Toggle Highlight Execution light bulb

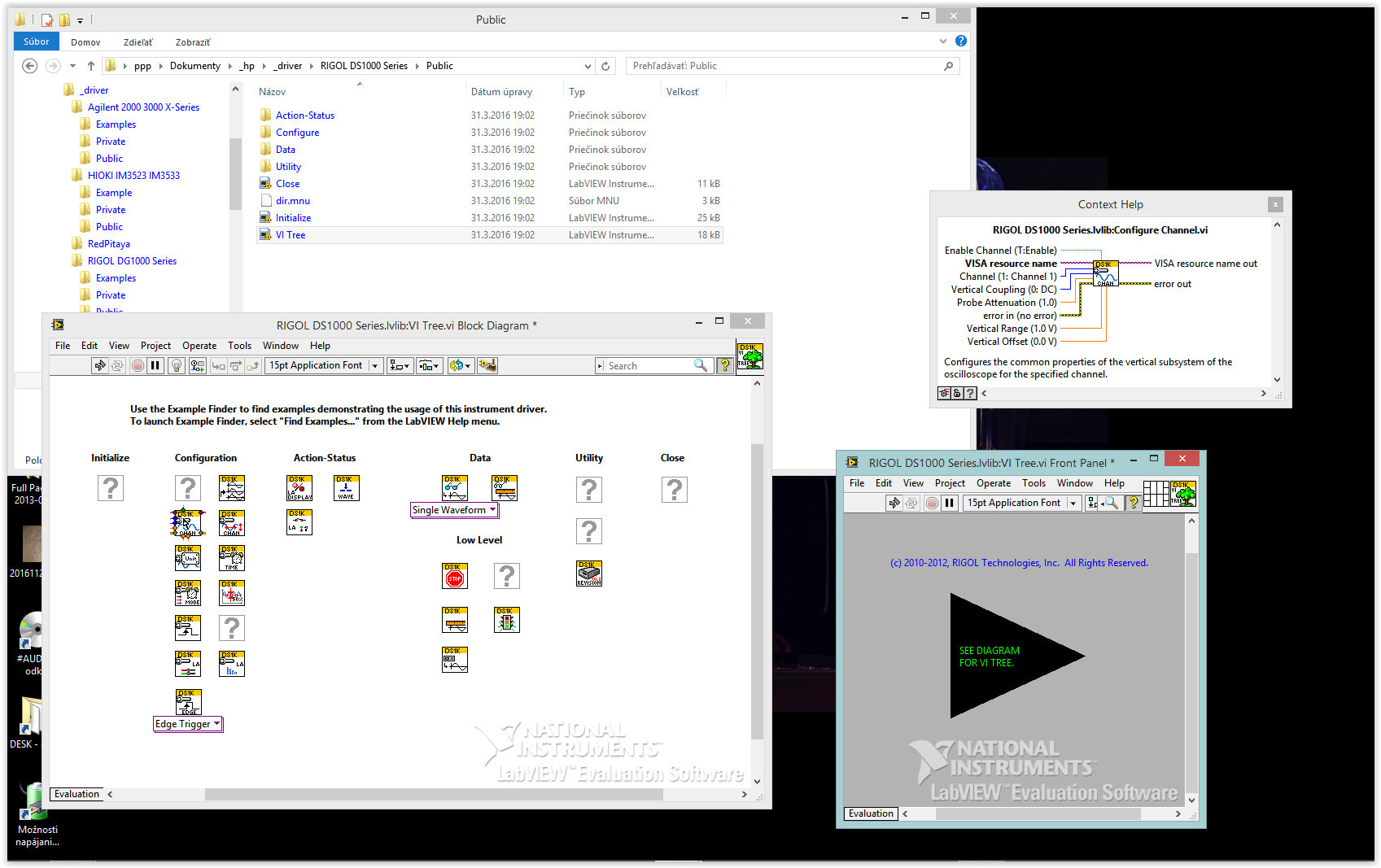176,366
